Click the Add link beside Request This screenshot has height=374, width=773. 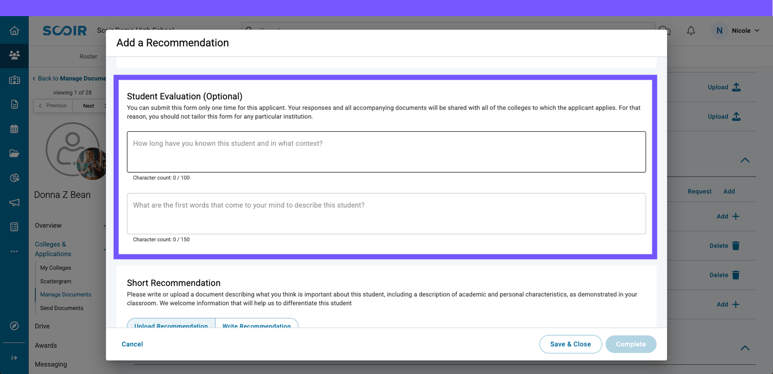[729, 191]
